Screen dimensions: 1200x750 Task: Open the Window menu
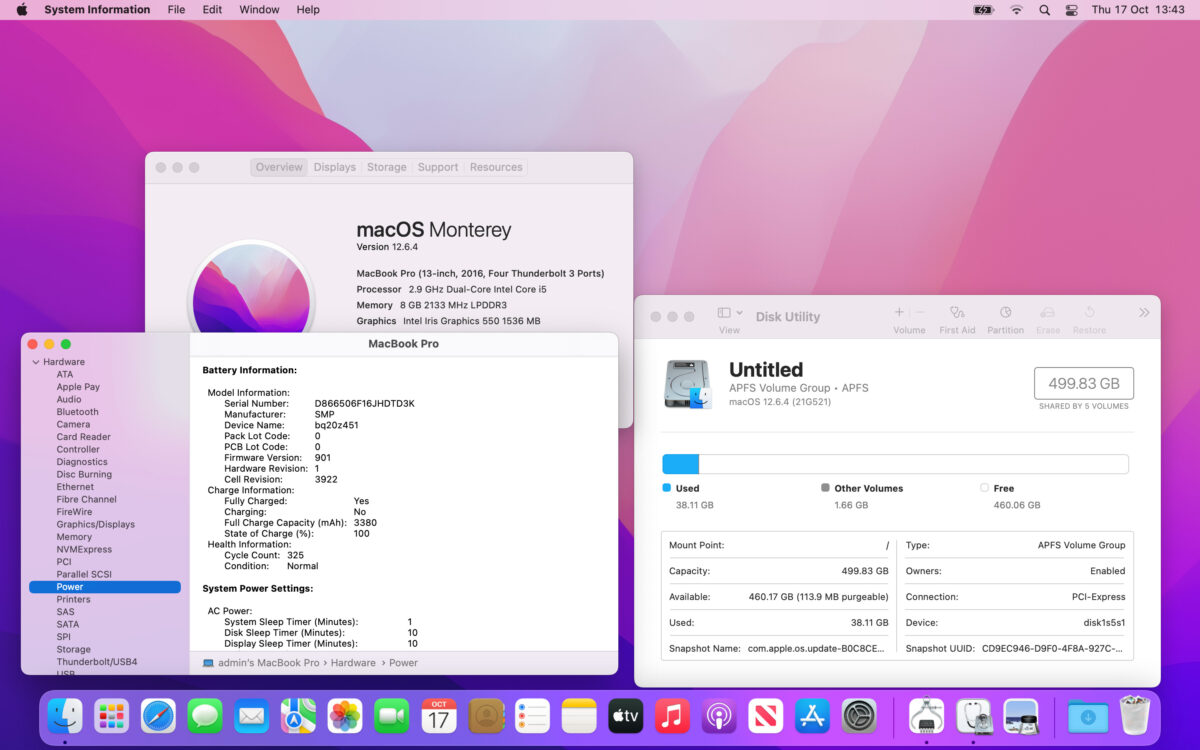click(260, 10)
